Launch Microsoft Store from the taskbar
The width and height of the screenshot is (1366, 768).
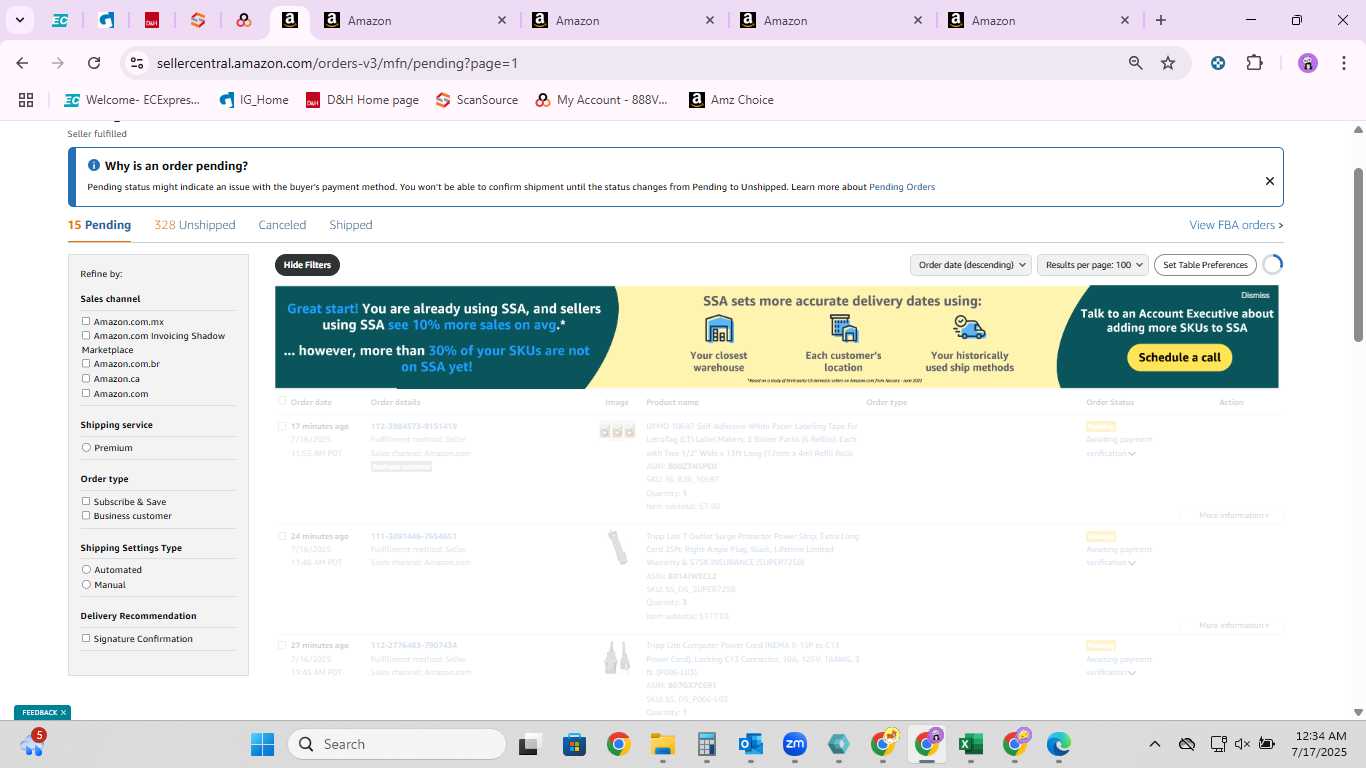(x=574, y=744)
